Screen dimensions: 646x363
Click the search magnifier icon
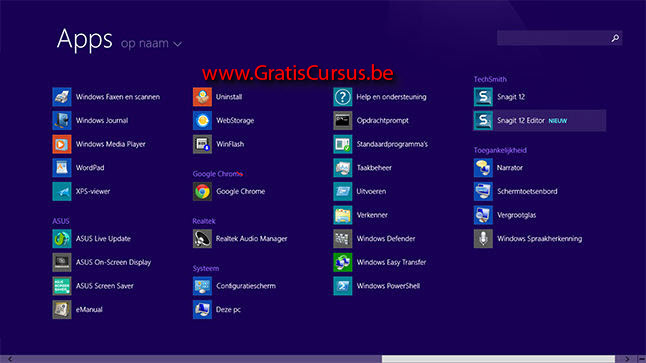615,38
